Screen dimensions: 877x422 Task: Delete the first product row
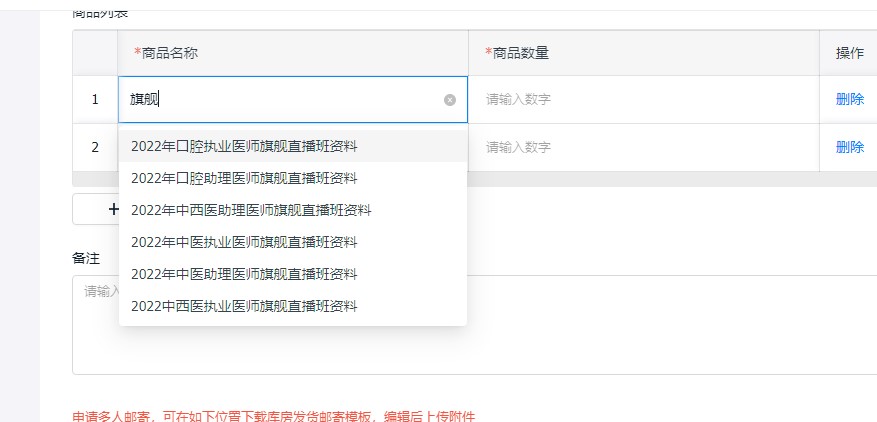pyautogui.click(x=849, y=99)
